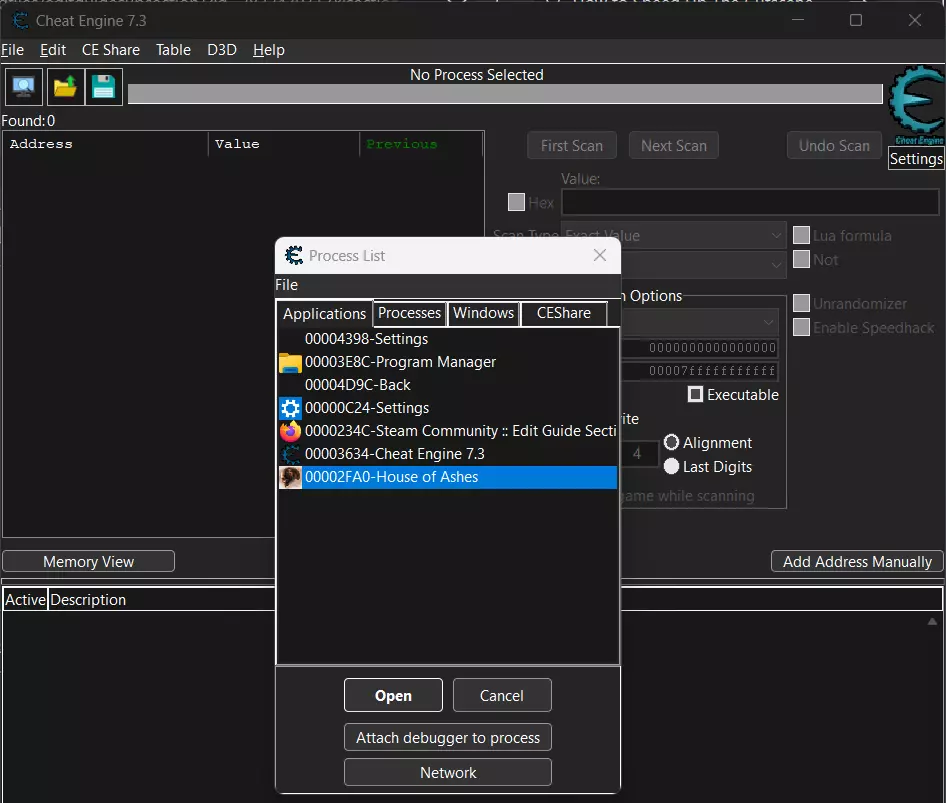Click the open folder load table icon
Viewport: 946px width, 803px height.
tap(65, 87)
